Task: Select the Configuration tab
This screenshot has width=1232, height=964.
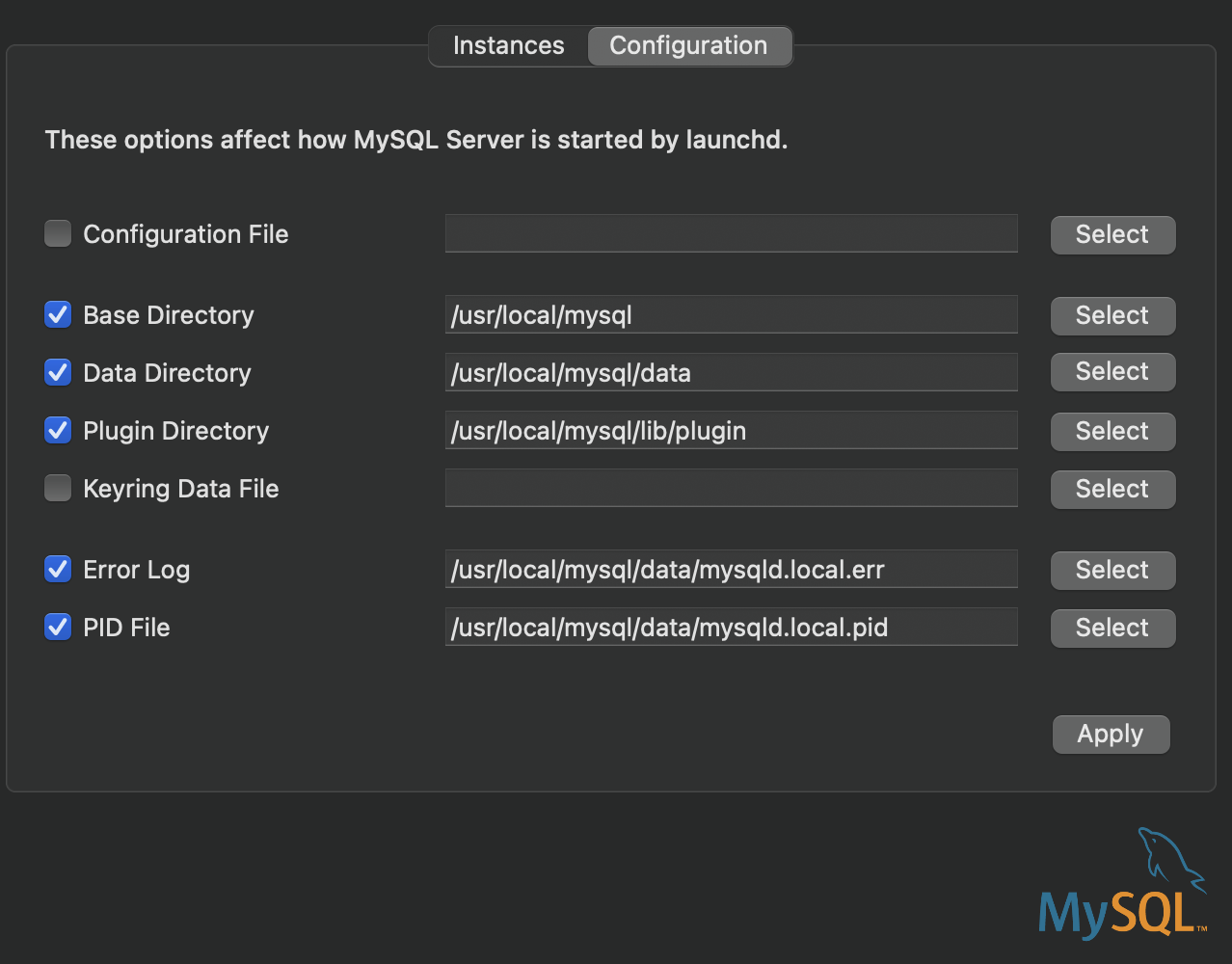Action: pyautogui.click(x=689, y=45)
